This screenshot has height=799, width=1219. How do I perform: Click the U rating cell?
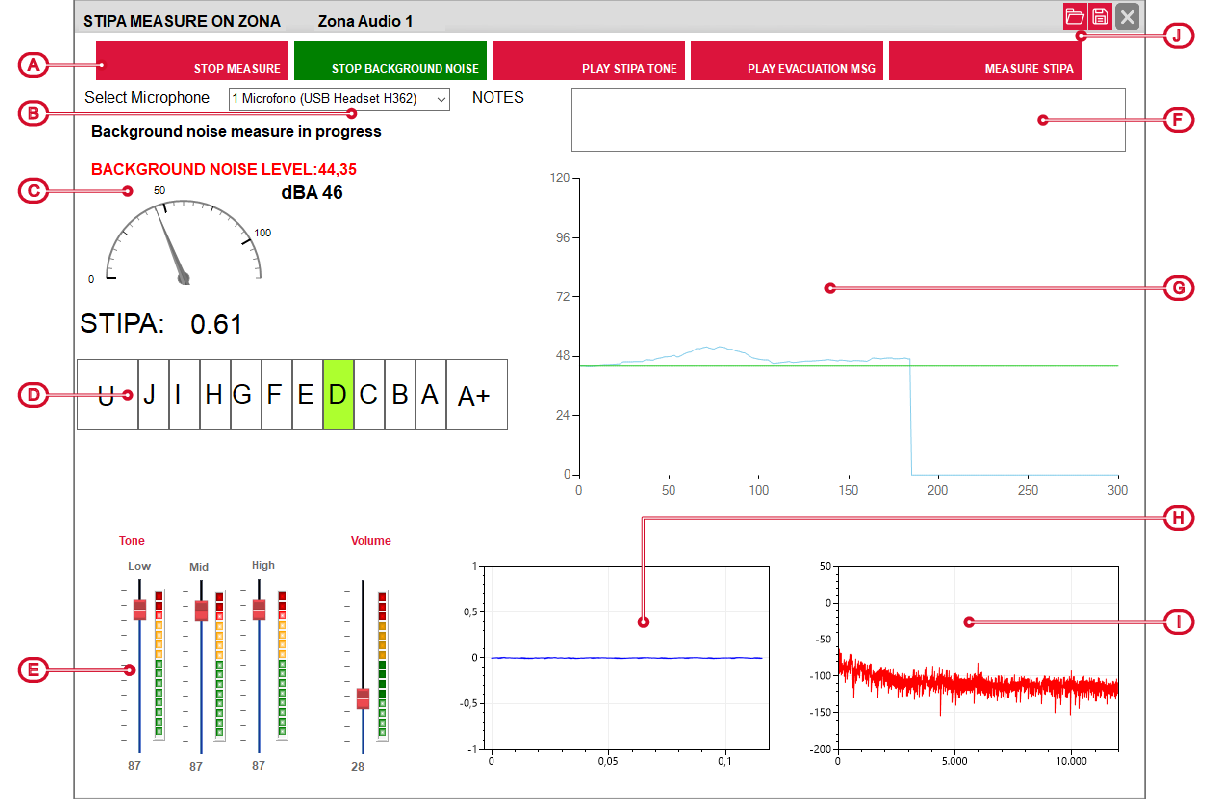(x=106, y=395)
